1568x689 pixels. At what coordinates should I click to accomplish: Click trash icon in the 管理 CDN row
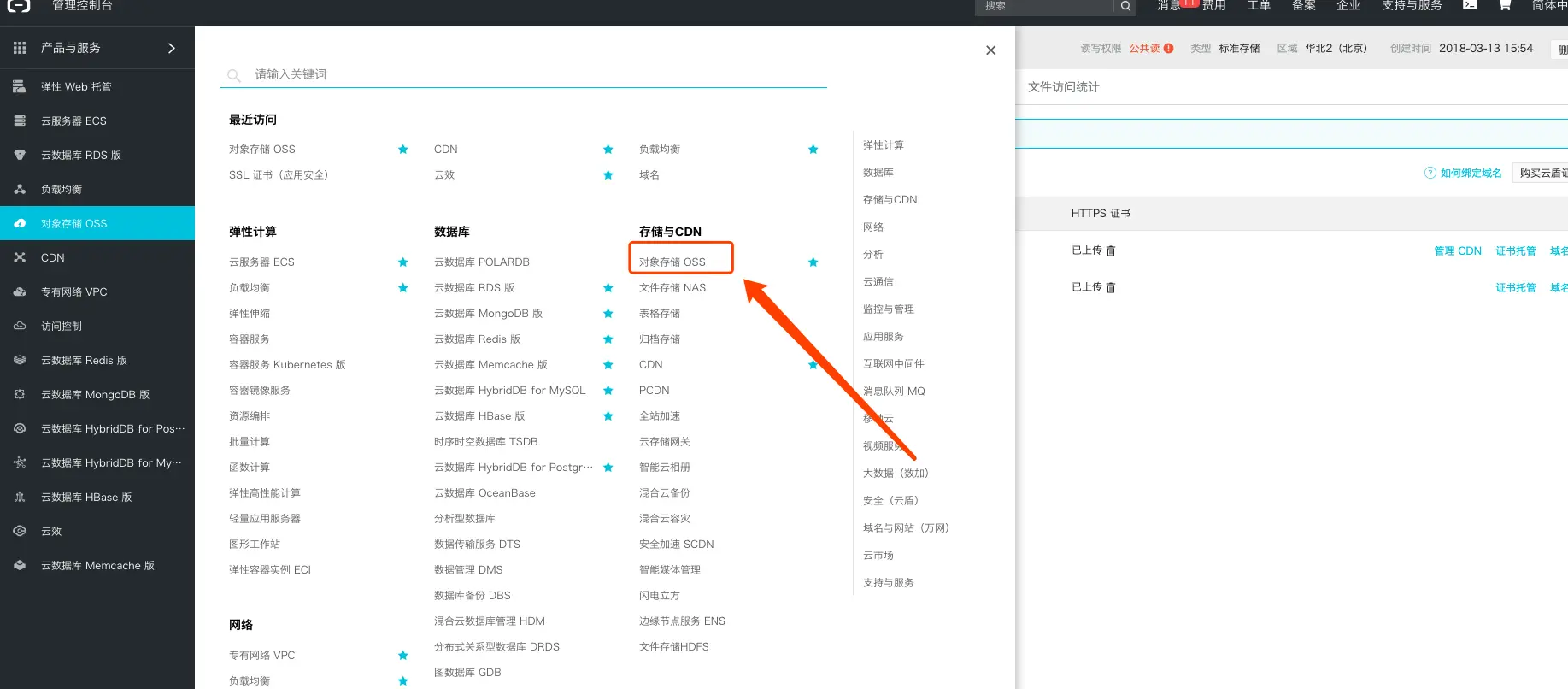1111,250
